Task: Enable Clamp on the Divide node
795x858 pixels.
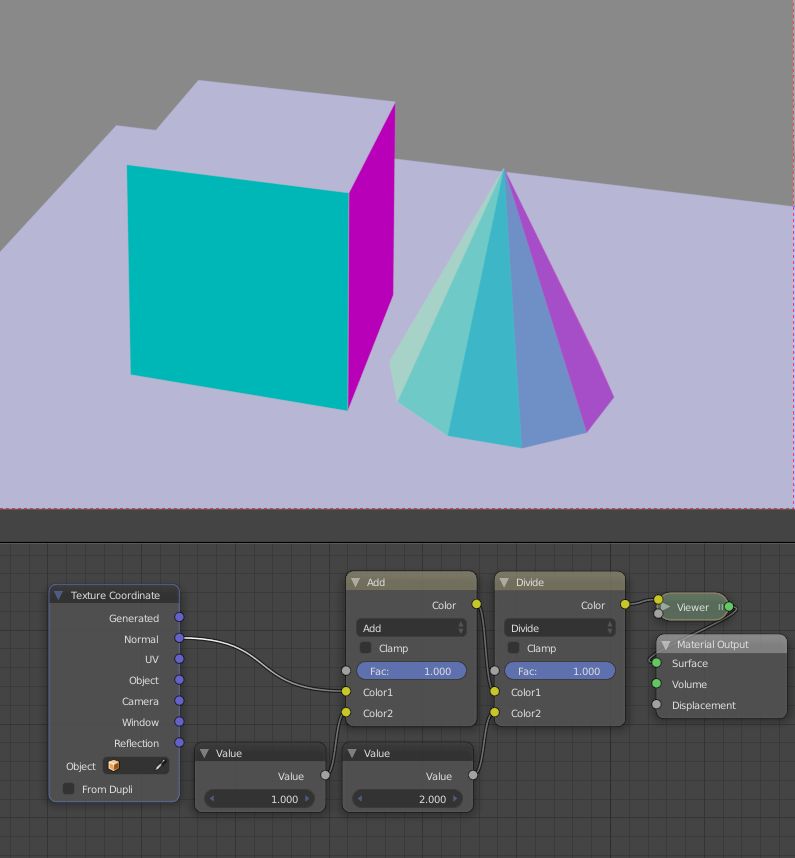Action: [x=513, y=648]
